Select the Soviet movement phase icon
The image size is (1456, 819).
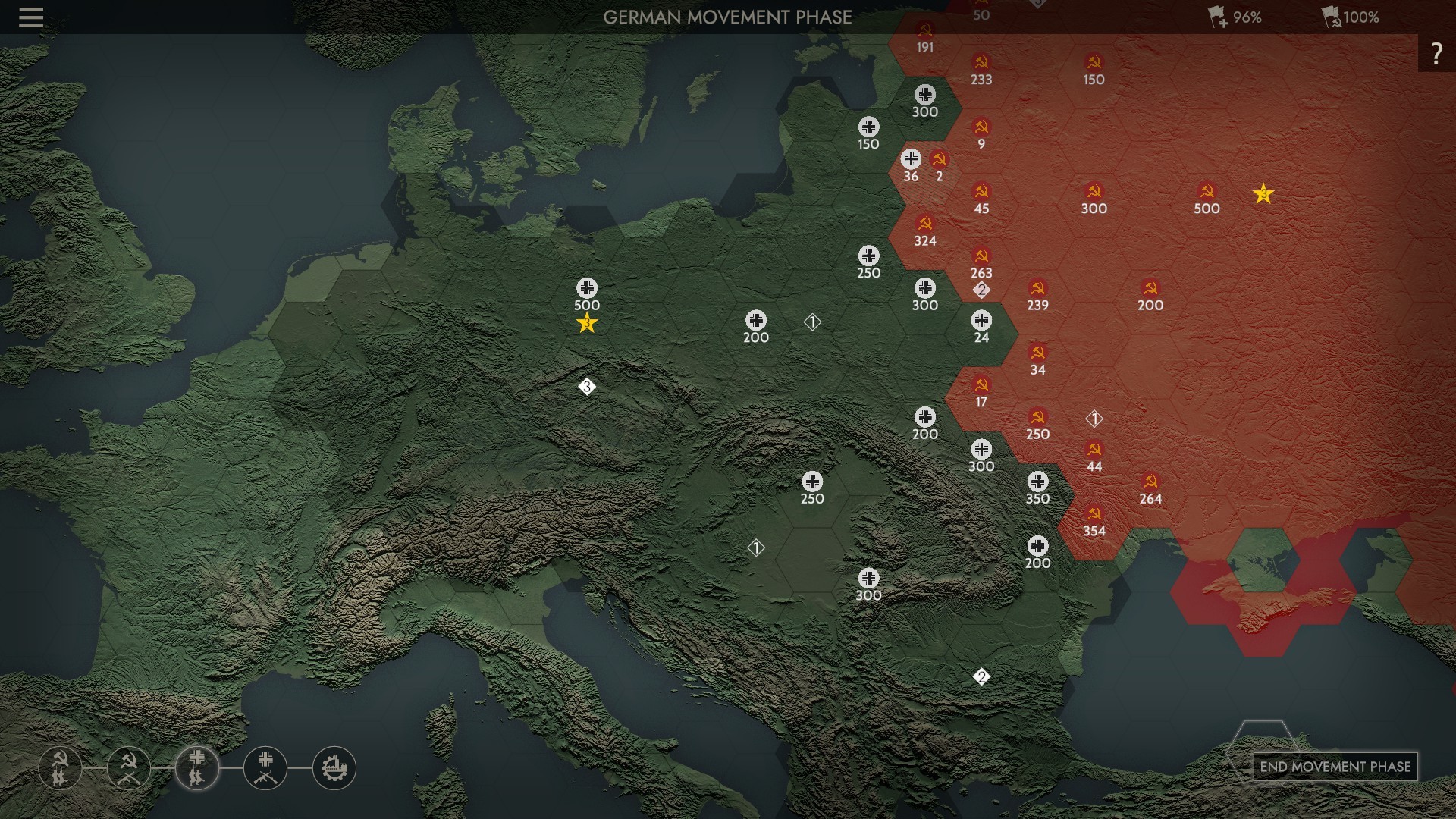click(x=60, y=767)
